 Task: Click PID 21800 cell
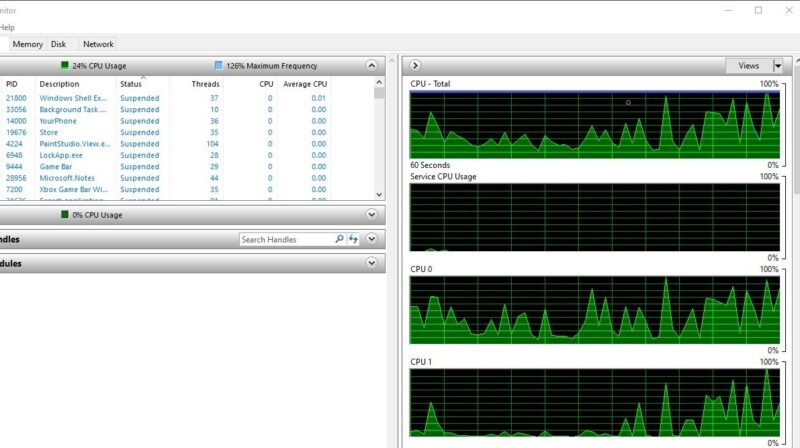coord(16,98)
